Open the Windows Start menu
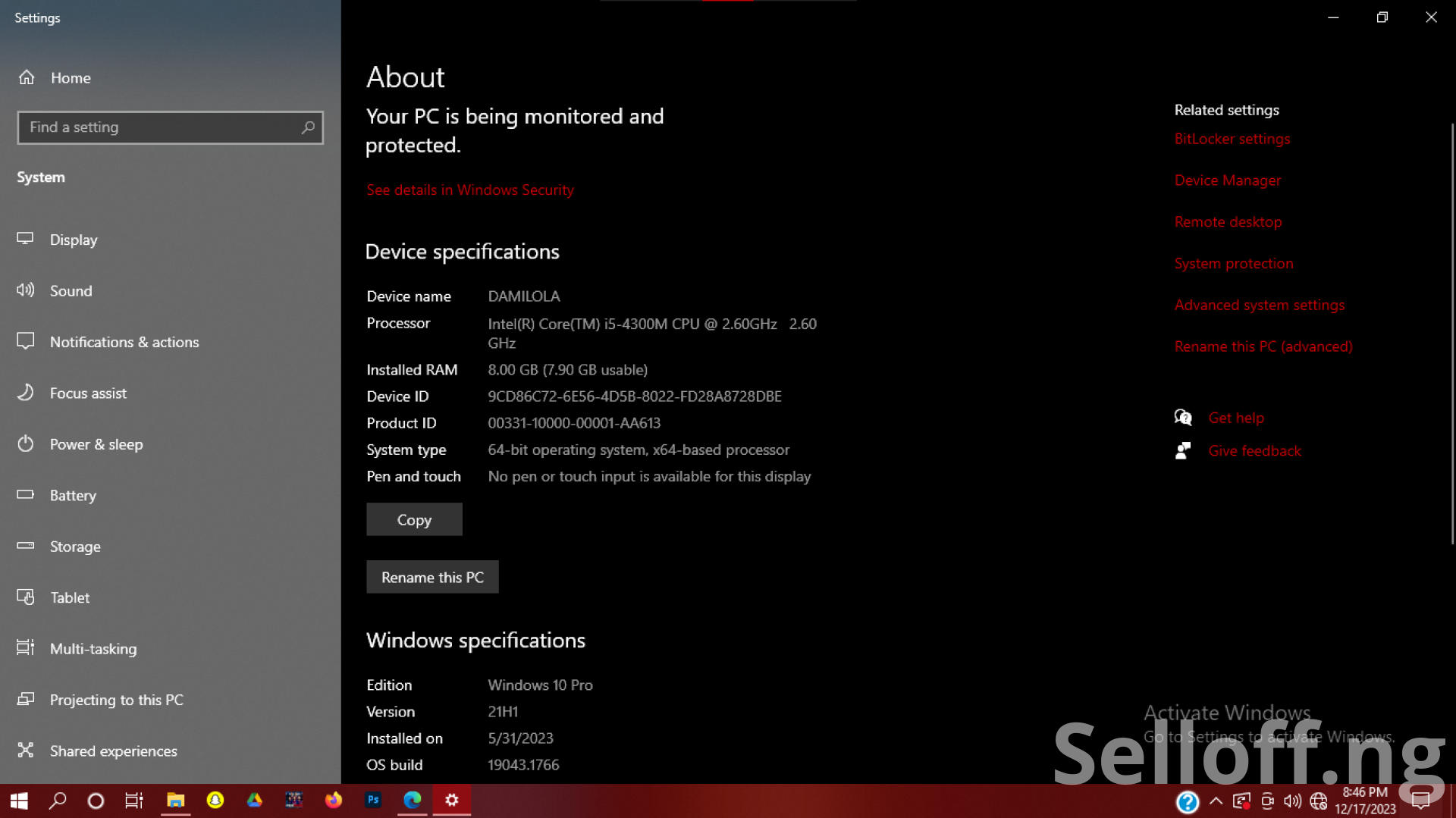Viewport: 1456px width, 818px height. [x=19, y=801]
